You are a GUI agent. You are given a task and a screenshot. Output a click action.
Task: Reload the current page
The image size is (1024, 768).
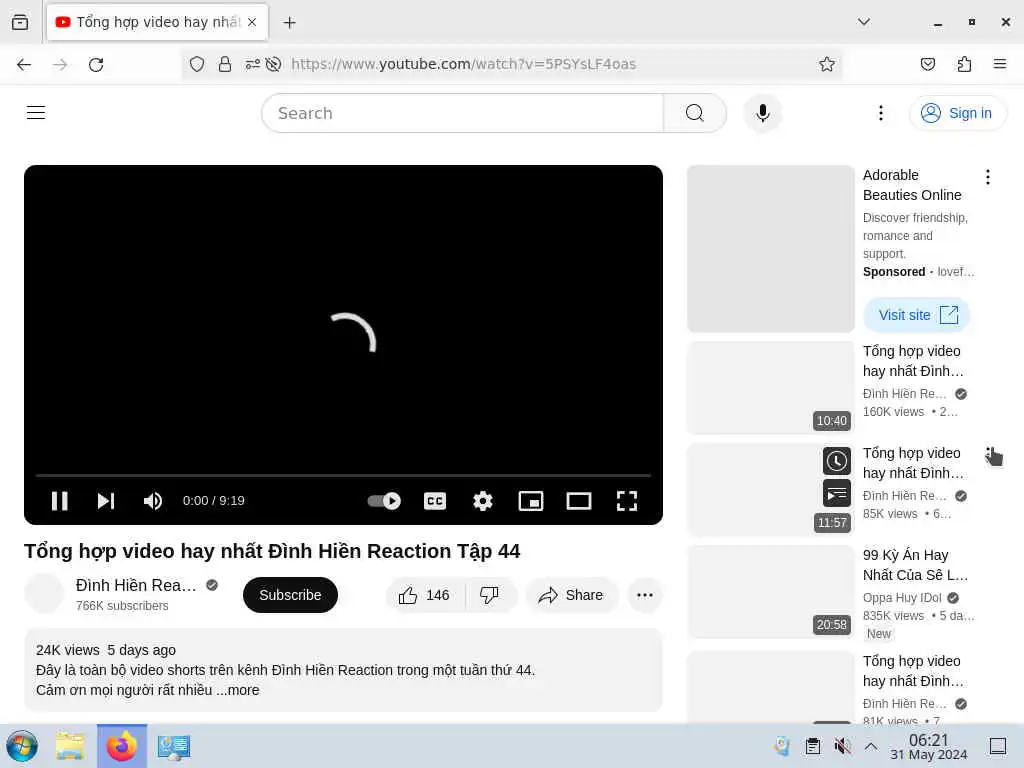96,64
